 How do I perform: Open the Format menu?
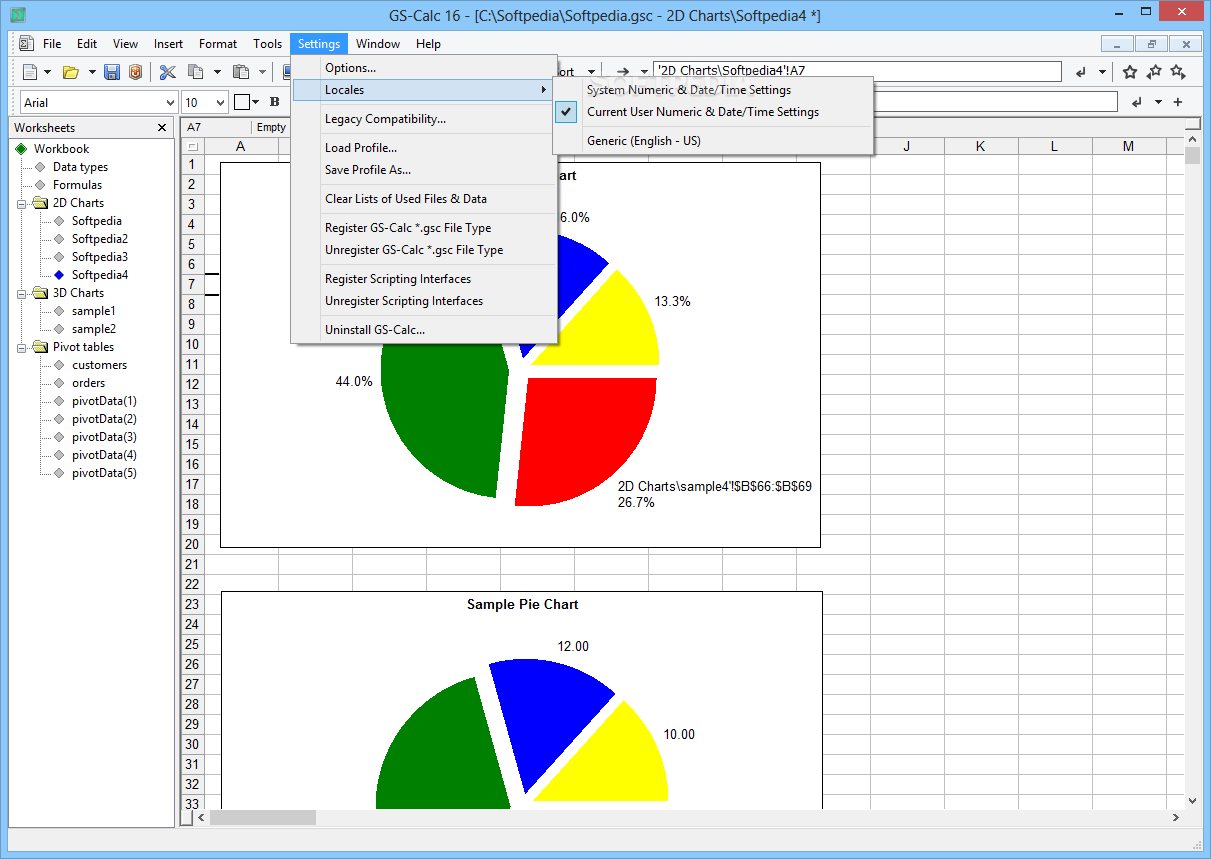coord(218,44)
